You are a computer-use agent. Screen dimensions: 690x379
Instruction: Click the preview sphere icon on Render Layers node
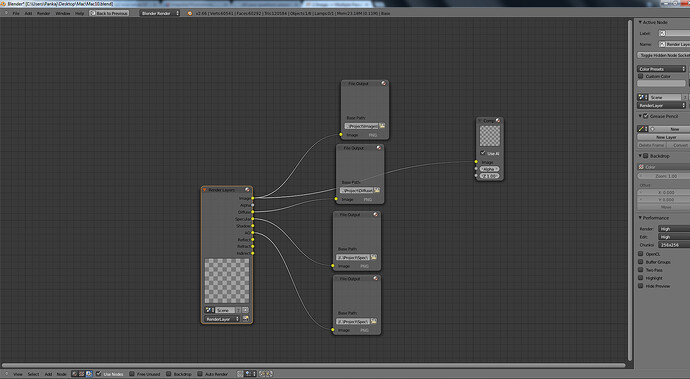point(247,190)
